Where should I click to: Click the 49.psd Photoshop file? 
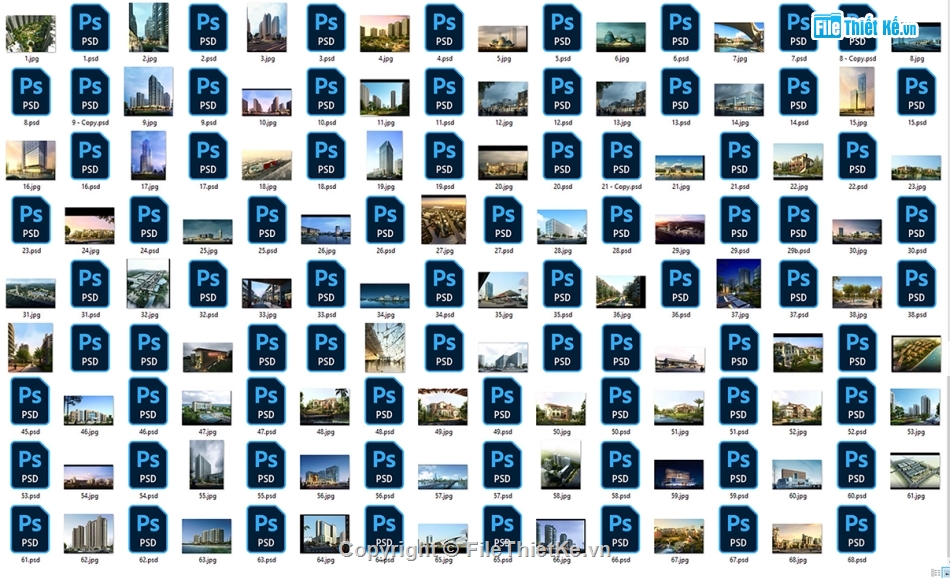(x=502, y=401)
